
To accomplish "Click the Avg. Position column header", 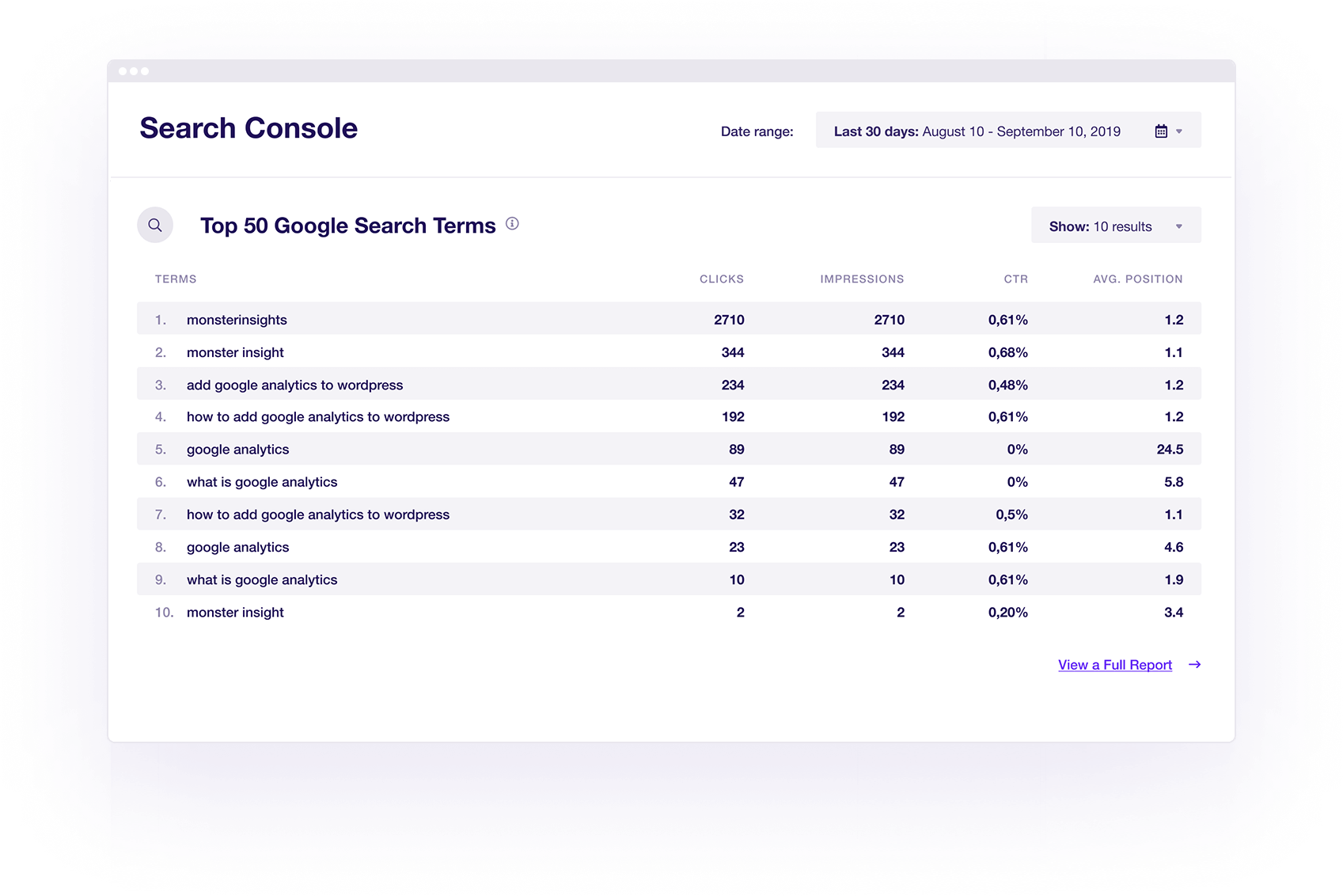I will pyautogui.click(x=1137, y=279).
